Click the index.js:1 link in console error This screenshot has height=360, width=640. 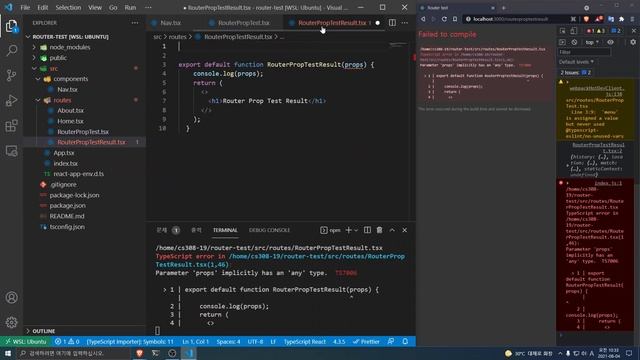click(x=608, y=183)
